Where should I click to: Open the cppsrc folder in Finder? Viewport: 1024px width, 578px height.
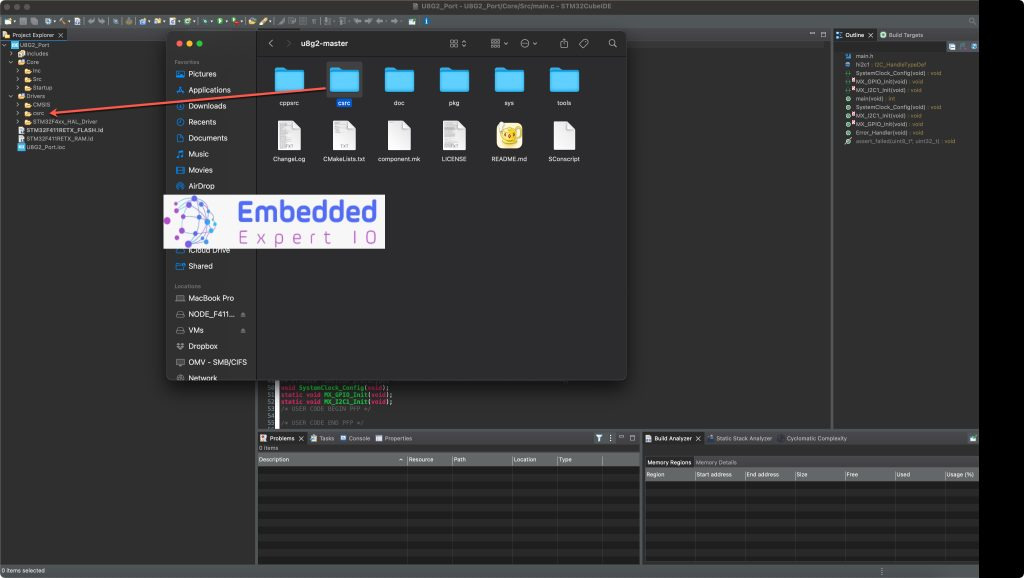(289, 86)
